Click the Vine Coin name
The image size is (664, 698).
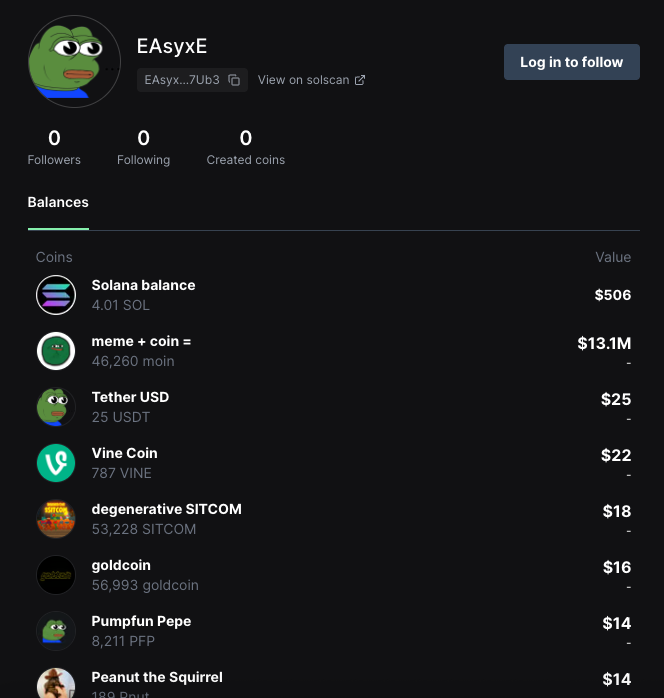point(124,453)
